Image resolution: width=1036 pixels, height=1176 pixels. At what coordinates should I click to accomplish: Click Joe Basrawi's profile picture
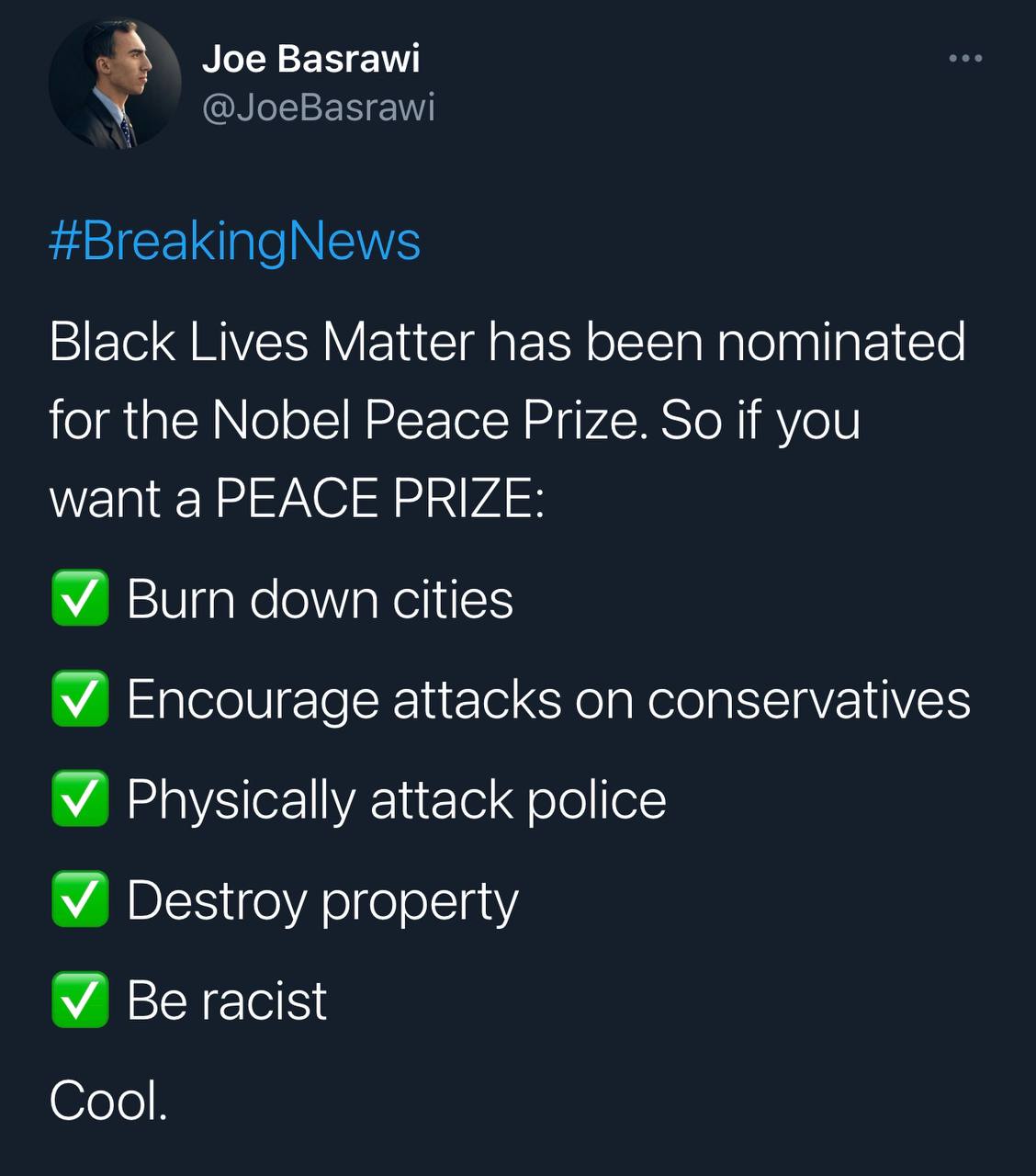pos(115,84)
